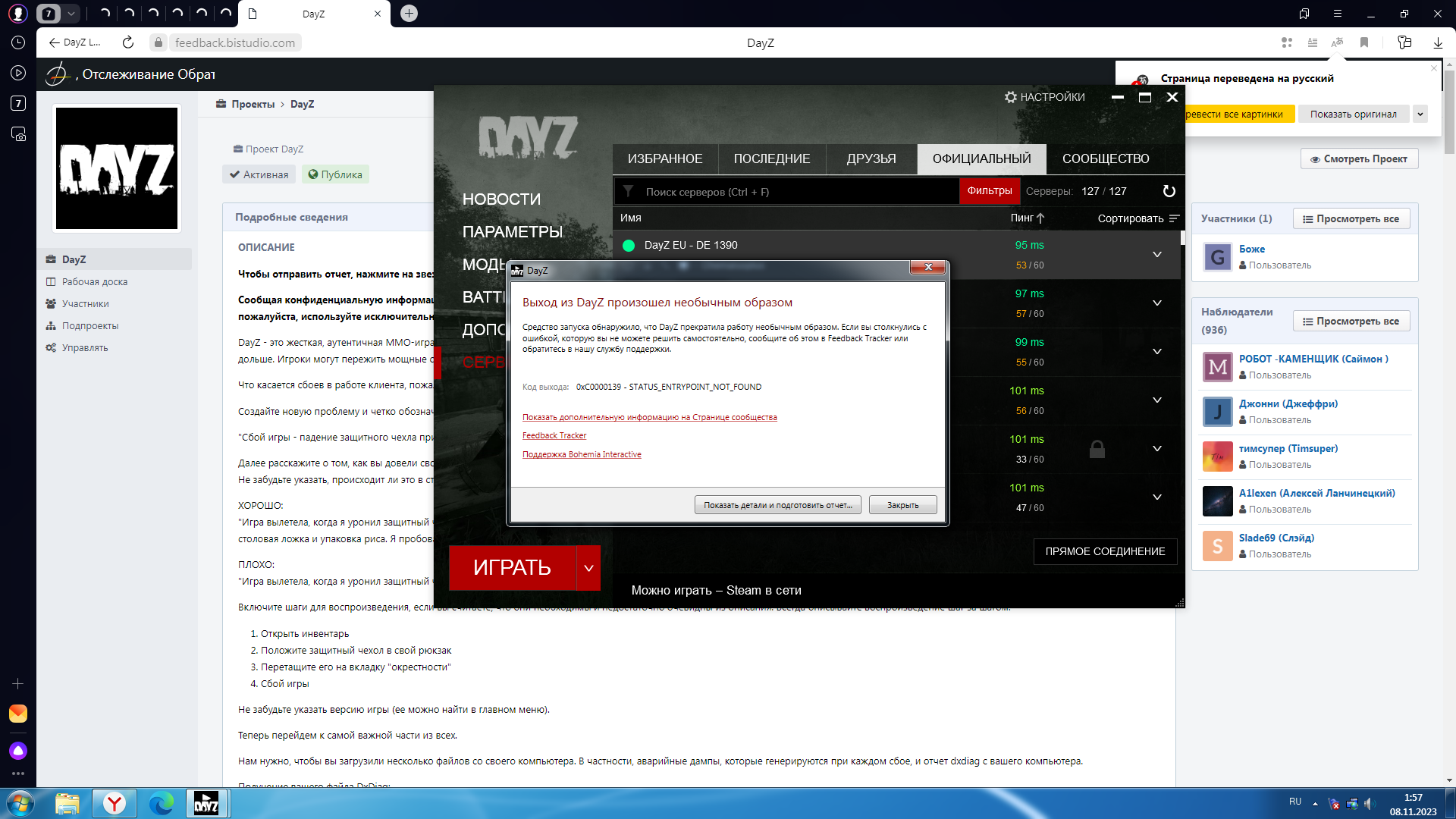Click Смотреть Проект button
Image resolution: width=1456 pixels, height=819 pixels.
point(1359,159)
